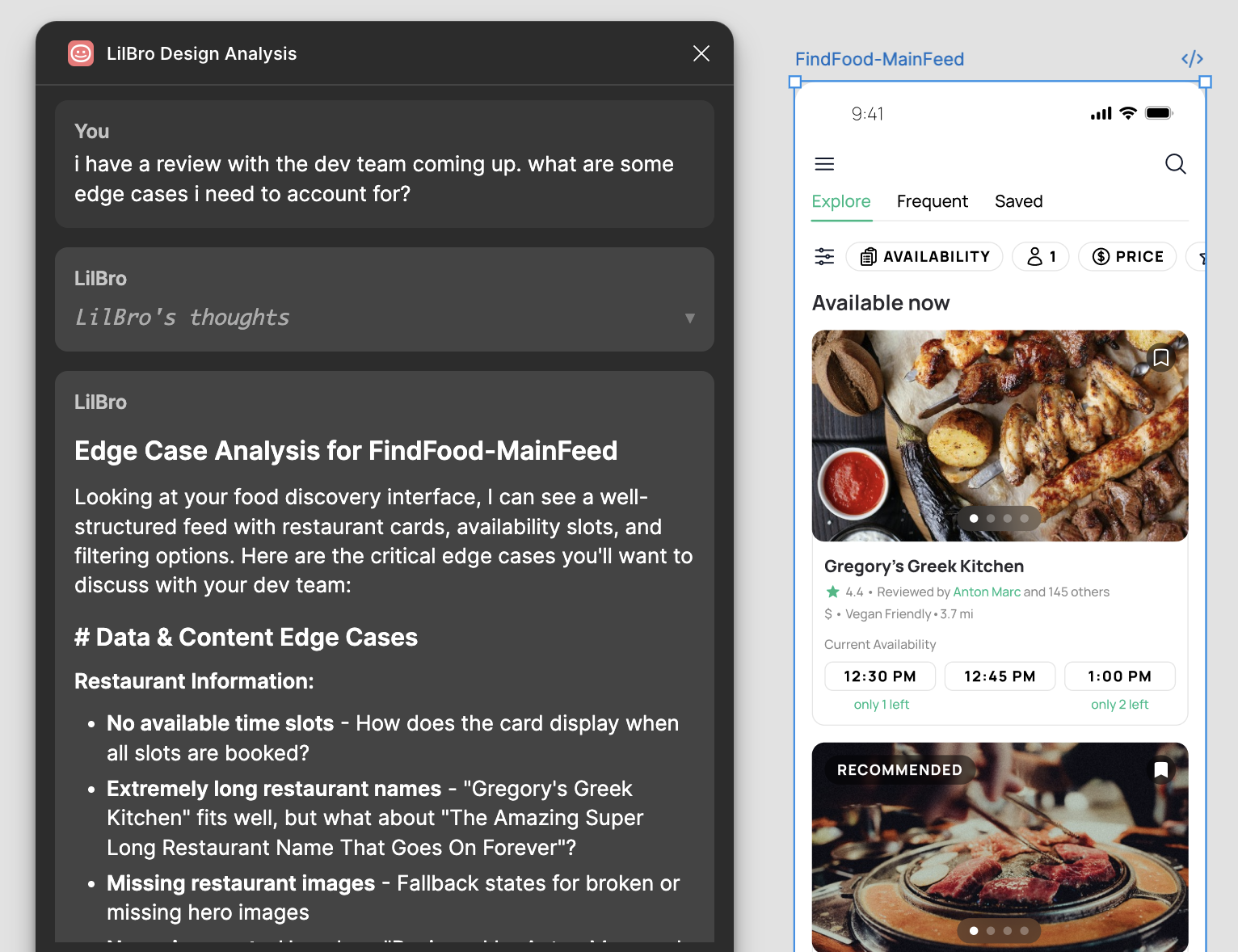Viewport: 1238px width, 952px height.
Task: Click the RECOMMENDED badge on second card
Action: click(899, 769)
